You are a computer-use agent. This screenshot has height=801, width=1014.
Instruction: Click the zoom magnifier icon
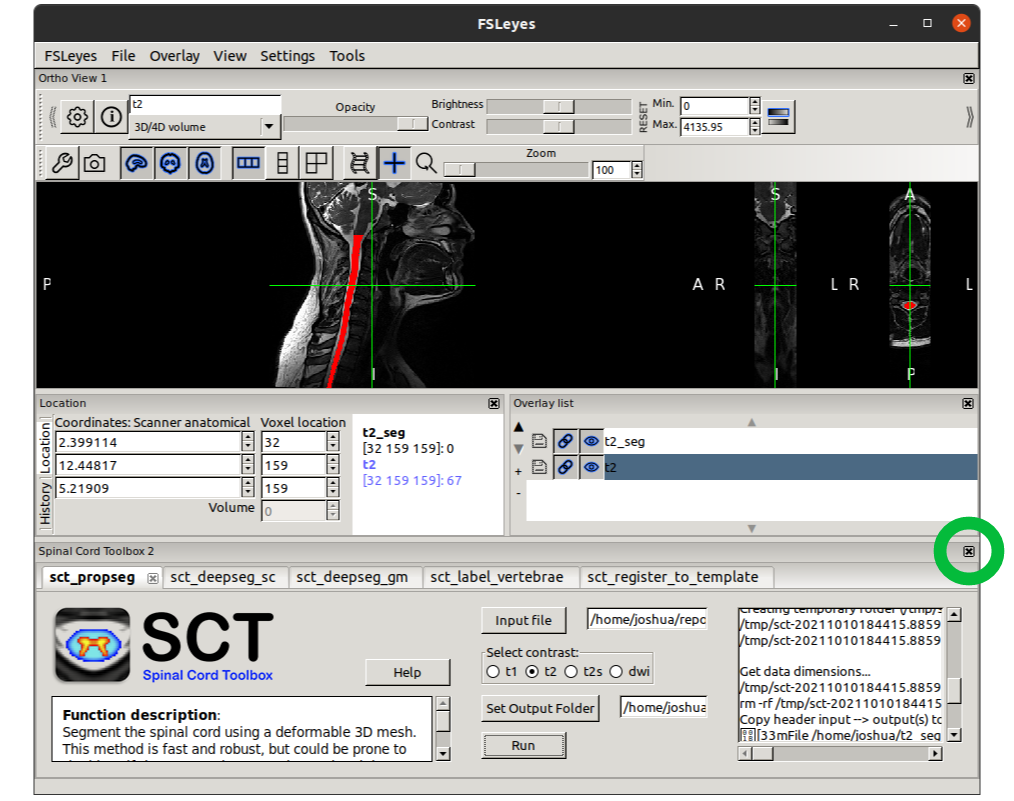426,163
